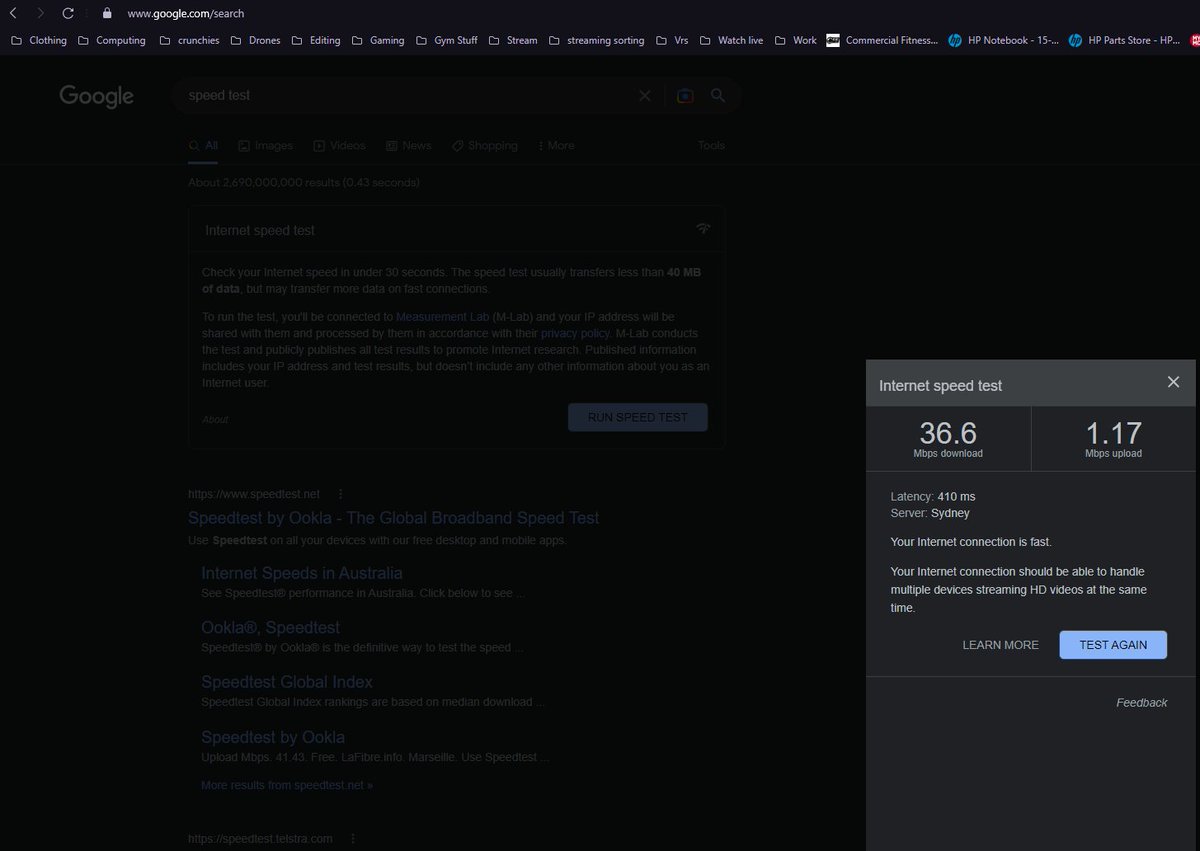1200x851 pixels.
Task: Open the lower Speedtest by Ookla sitelink
Action: click(x=273, y=737)
